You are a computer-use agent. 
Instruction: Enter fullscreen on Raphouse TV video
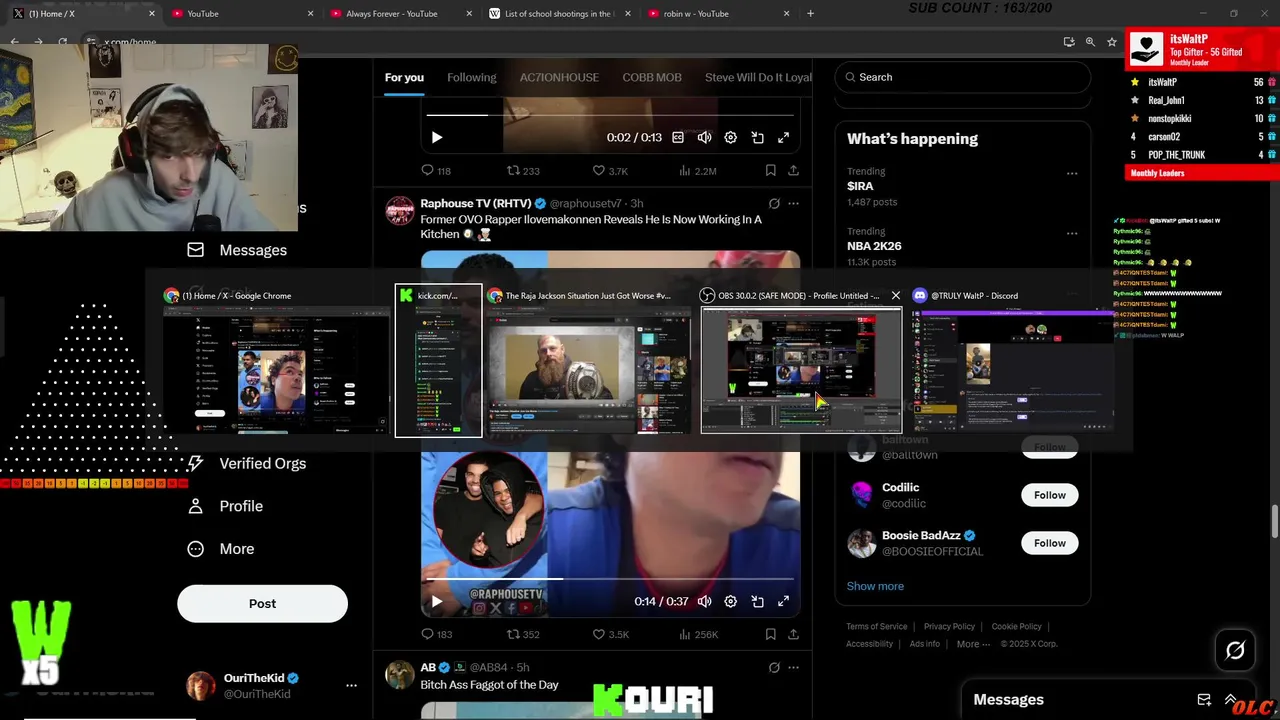click(x=783, y=601)
